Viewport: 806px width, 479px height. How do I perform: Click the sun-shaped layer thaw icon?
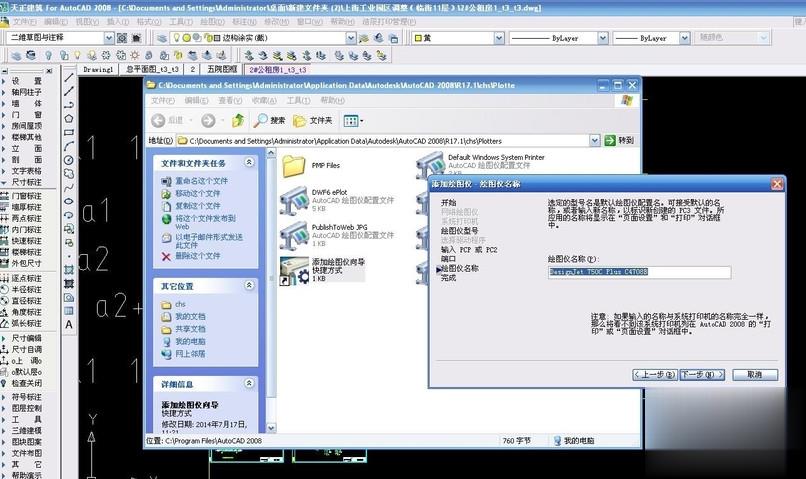135,55
